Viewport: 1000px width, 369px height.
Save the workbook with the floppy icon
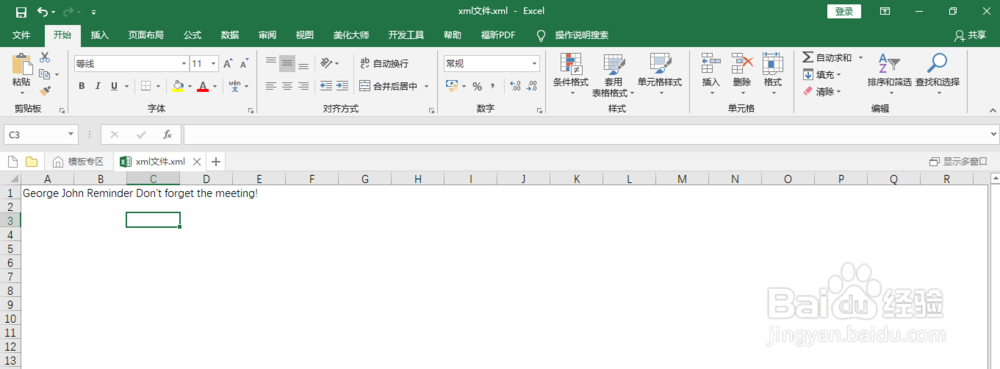coord(20,11)
